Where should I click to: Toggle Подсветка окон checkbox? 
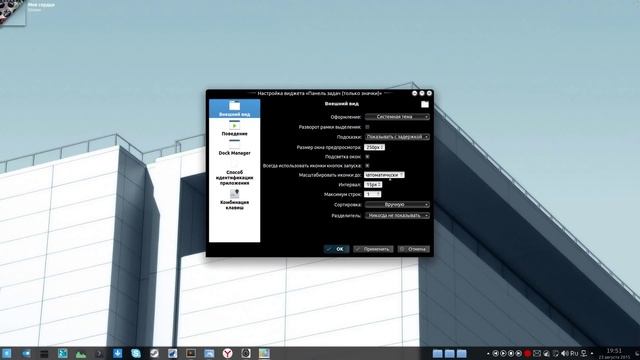[367, 156]
